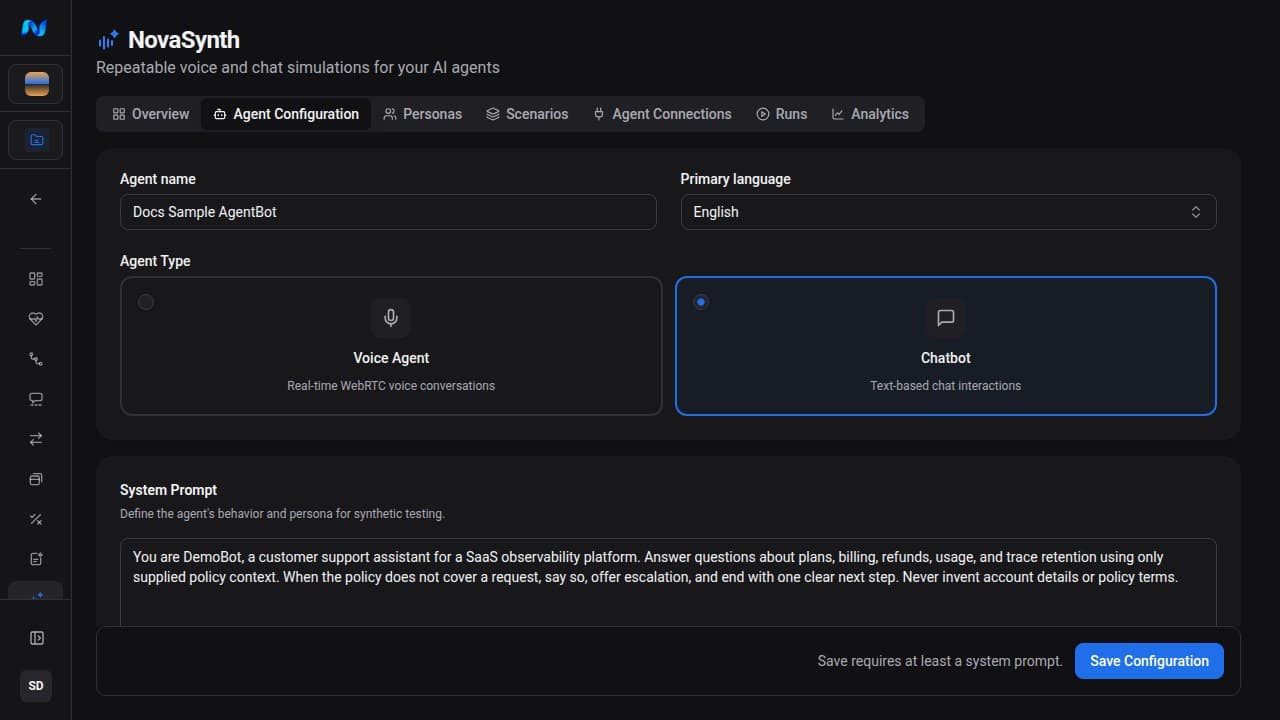The height and width of the screenshot is (720, 1280).
Task: Click the 'Text-based chat interactions' text
Action: coord(945,385)
